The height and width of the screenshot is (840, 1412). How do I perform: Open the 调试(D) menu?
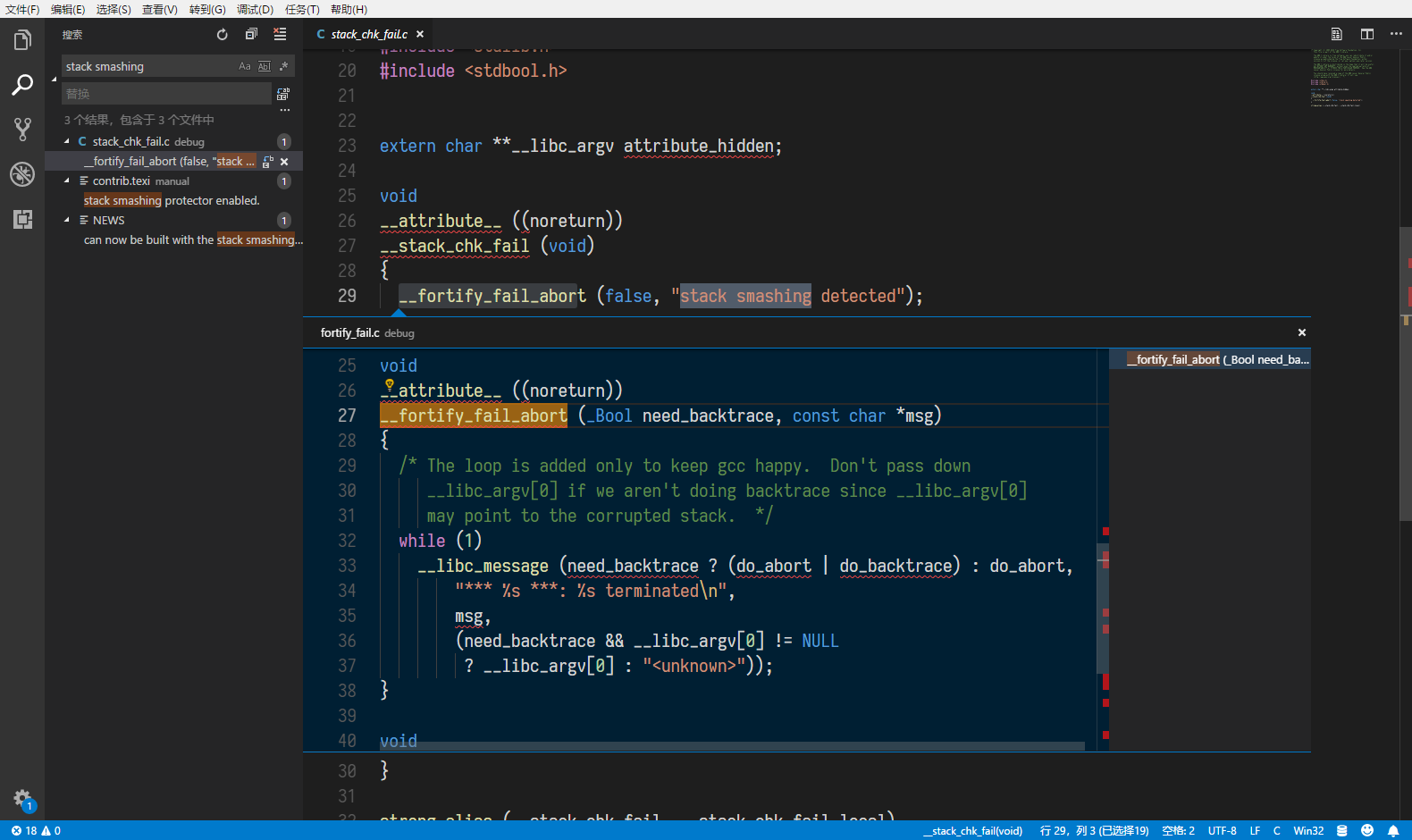(255, 9)
